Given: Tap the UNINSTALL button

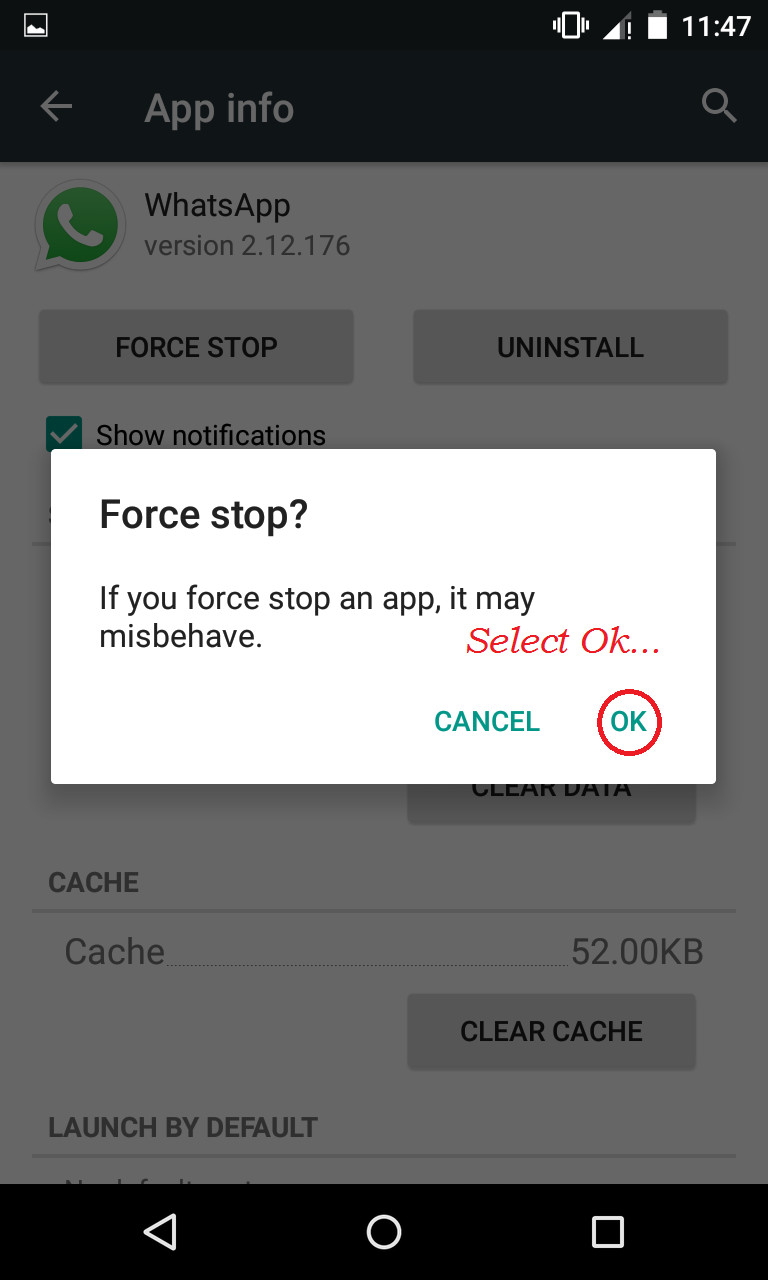Looking at the screenshot, I should point(570,347).
